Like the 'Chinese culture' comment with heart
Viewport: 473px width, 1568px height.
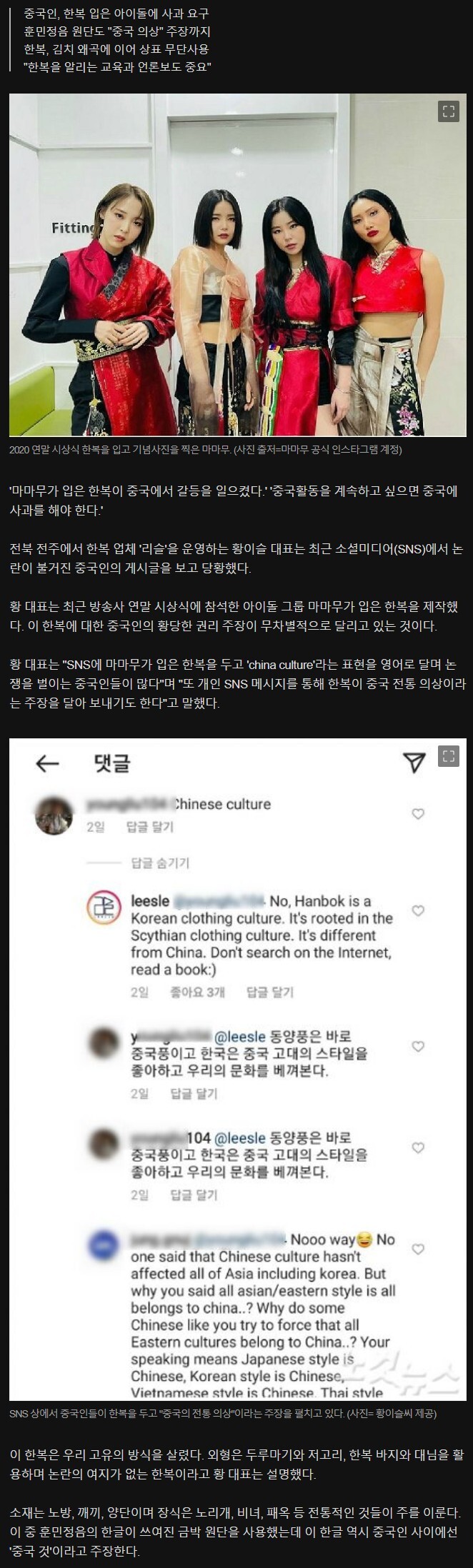[418, 813]
